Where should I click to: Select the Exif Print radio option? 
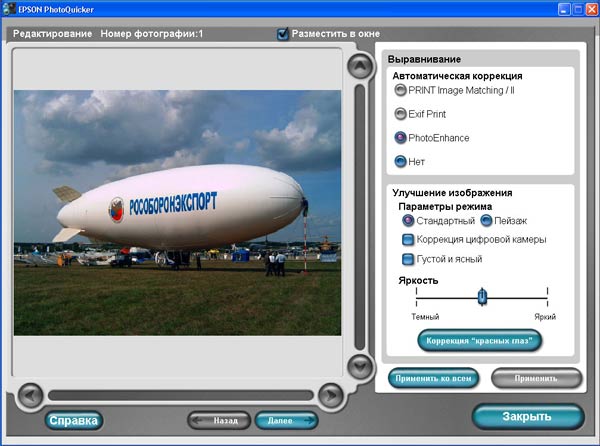400,114
